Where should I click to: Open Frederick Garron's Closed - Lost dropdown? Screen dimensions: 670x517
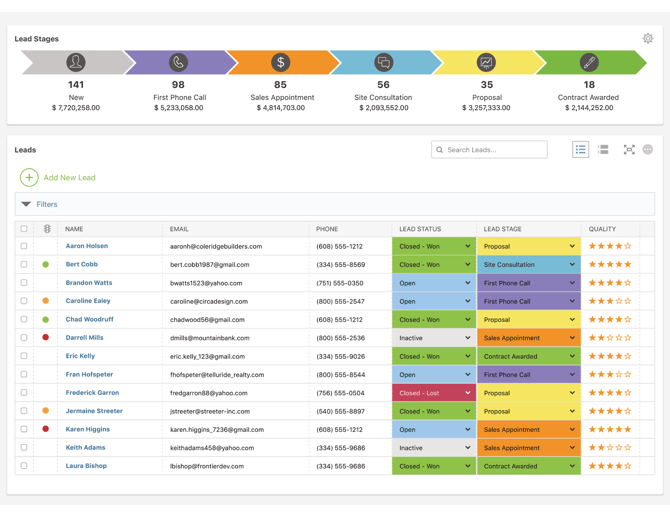pos(434,393)
